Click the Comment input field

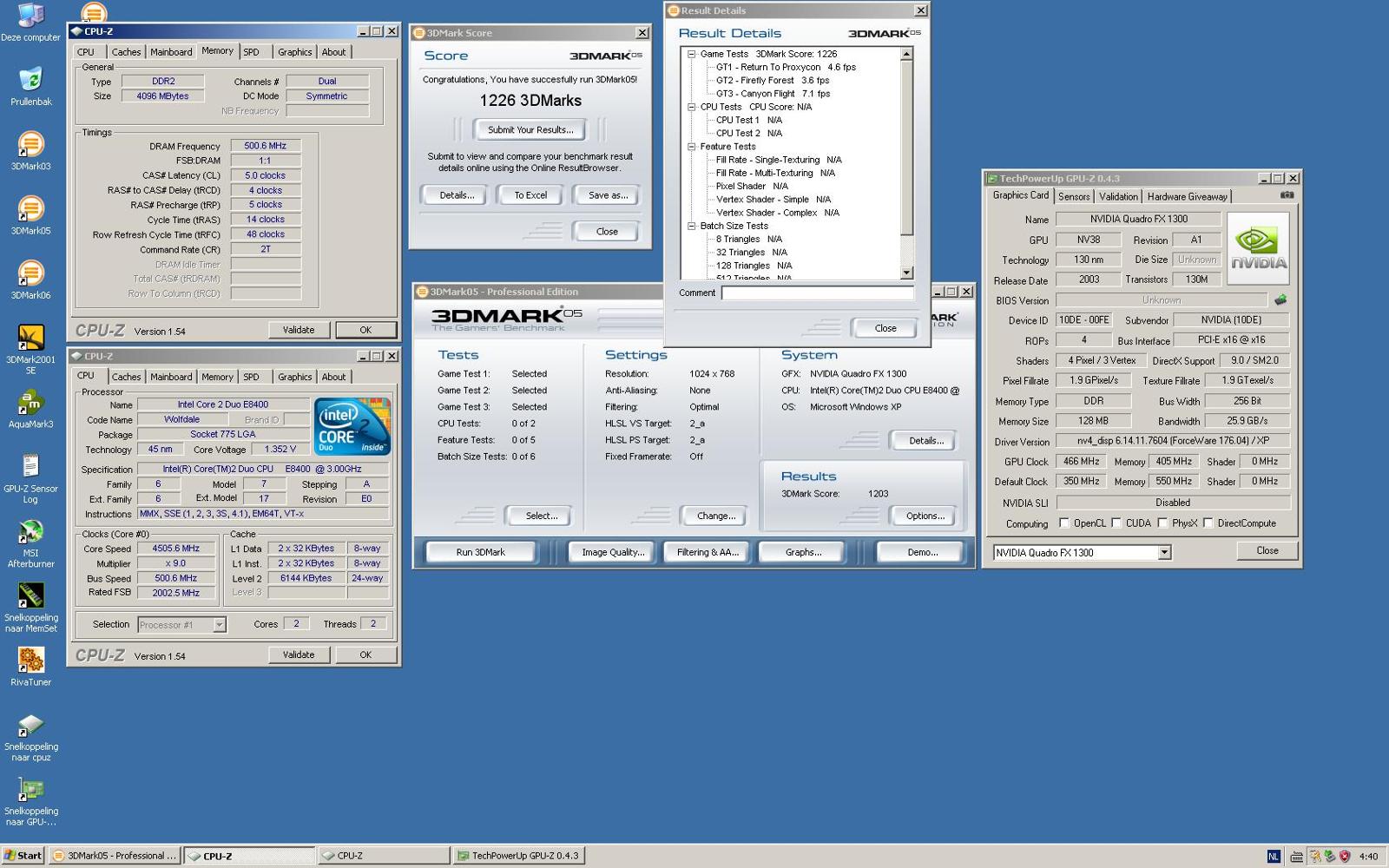coord(818,293)
